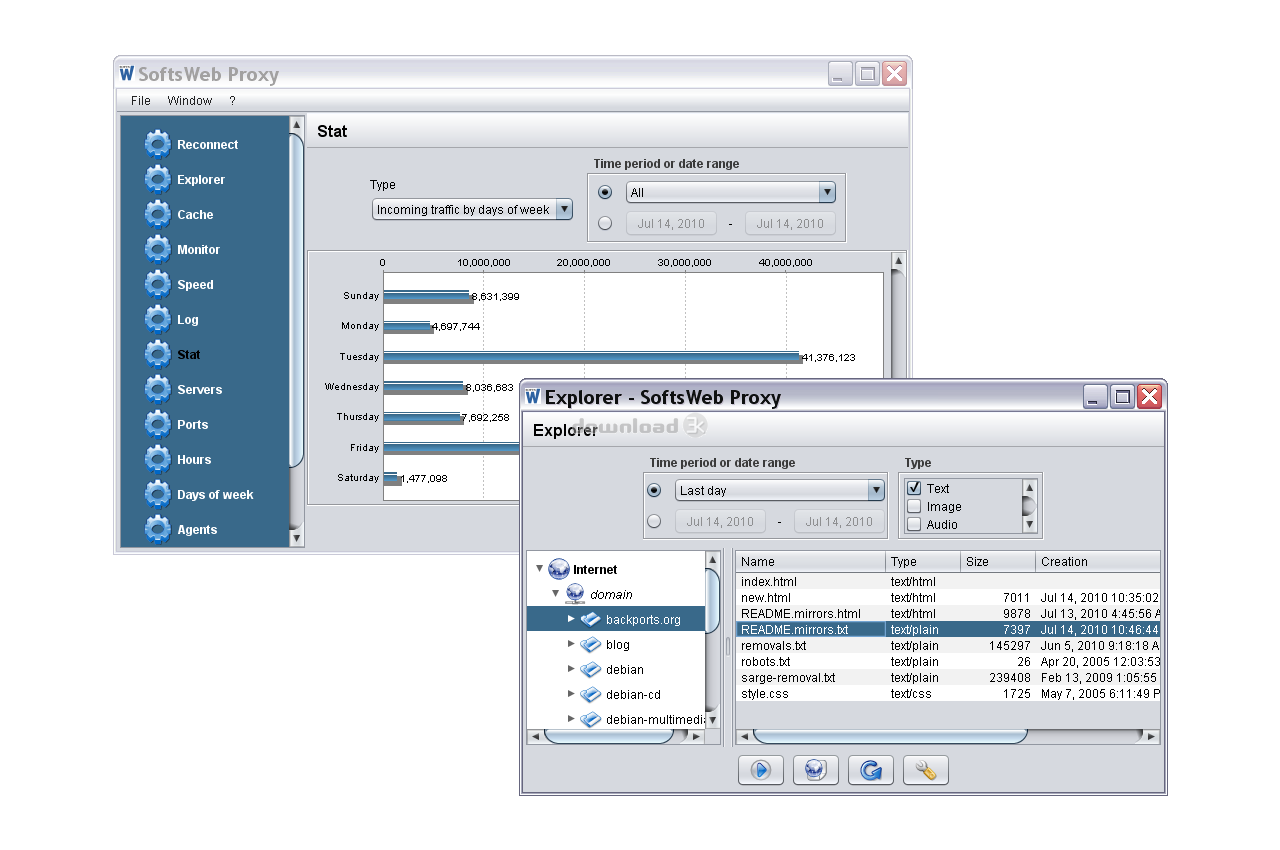Click the debian-multimedia folder icon
This screenshot has width=1280, height=850.
coord(591,720)
